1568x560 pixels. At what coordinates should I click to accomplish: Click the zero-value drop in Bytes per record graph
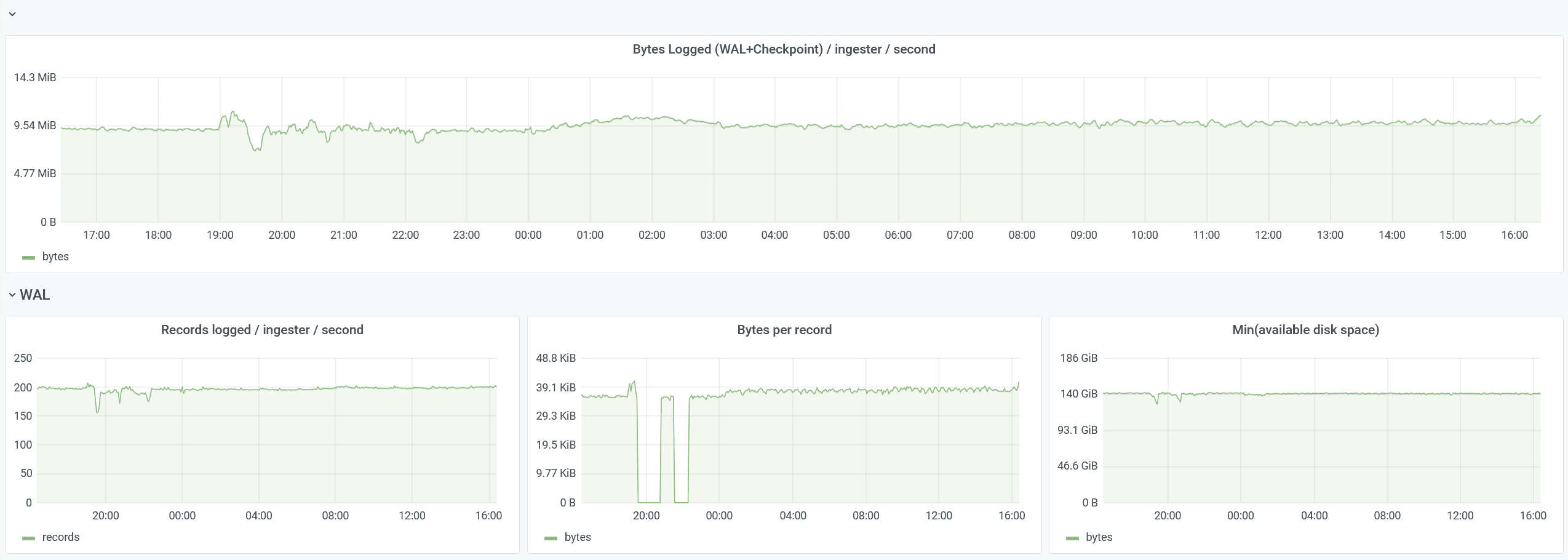pyautogui.click(x=649, y=502)
